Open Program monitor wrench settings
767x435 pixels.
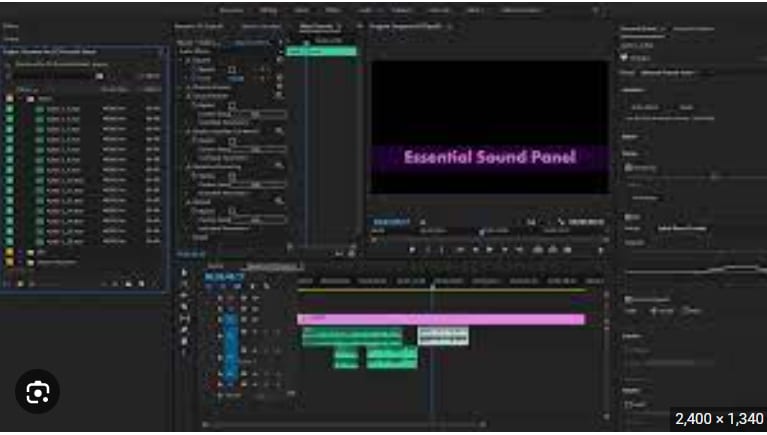(x=562, y=222)
